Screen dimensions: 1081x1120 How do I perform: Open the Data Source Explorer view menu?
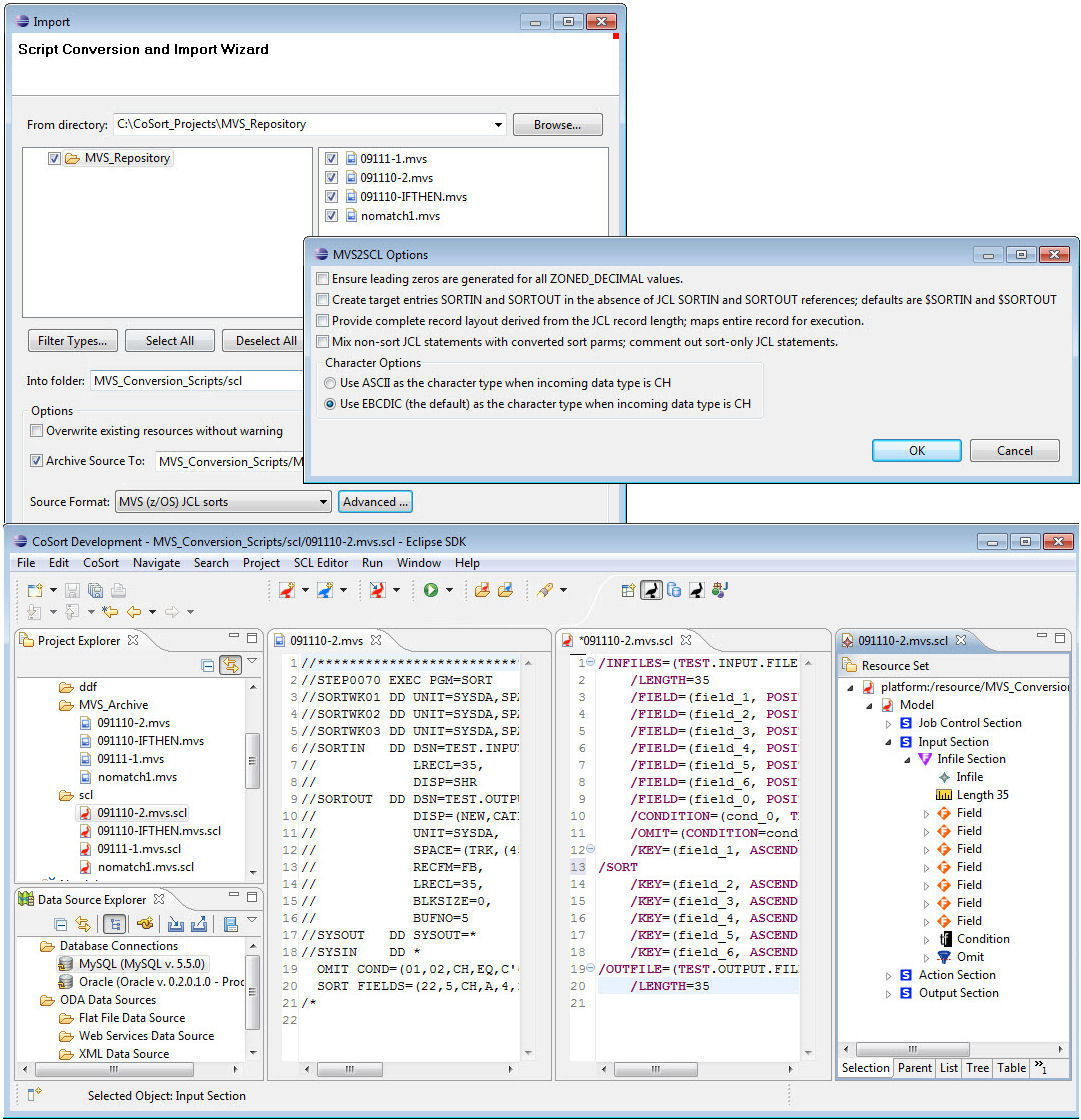(252, 920)
